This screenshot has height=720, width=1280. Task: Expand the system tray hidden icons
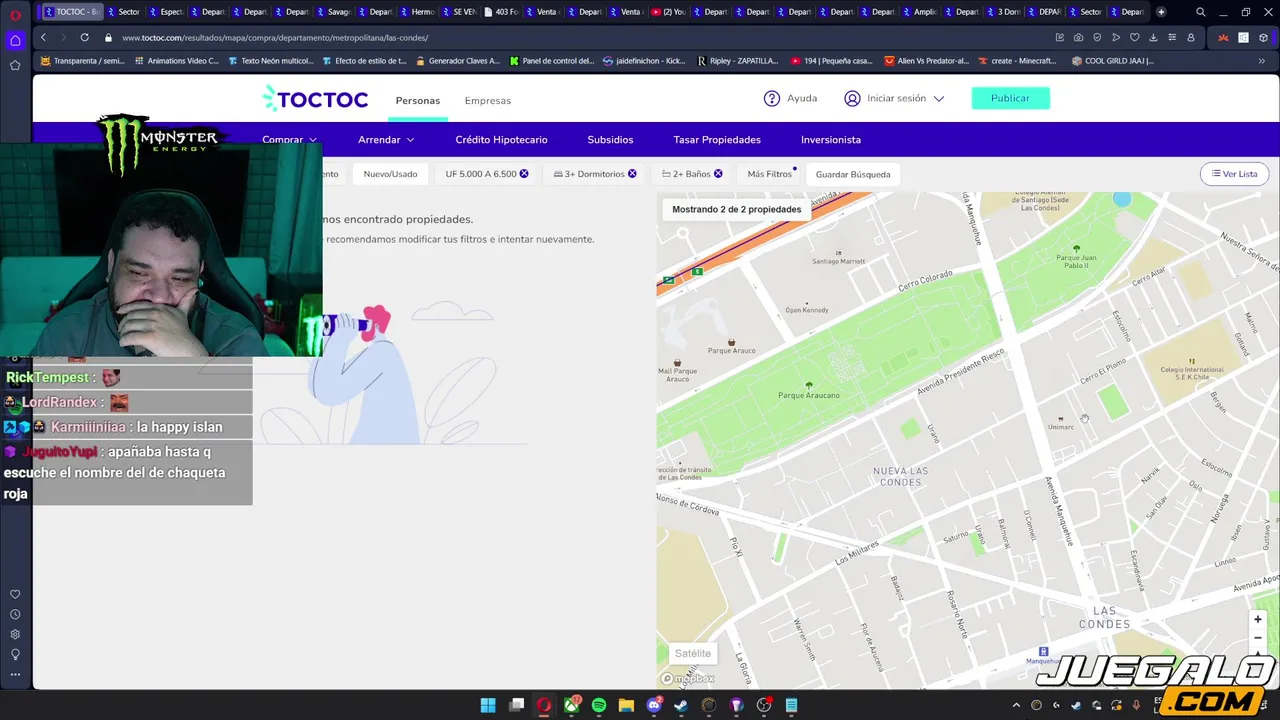(x=1016, y=705)
